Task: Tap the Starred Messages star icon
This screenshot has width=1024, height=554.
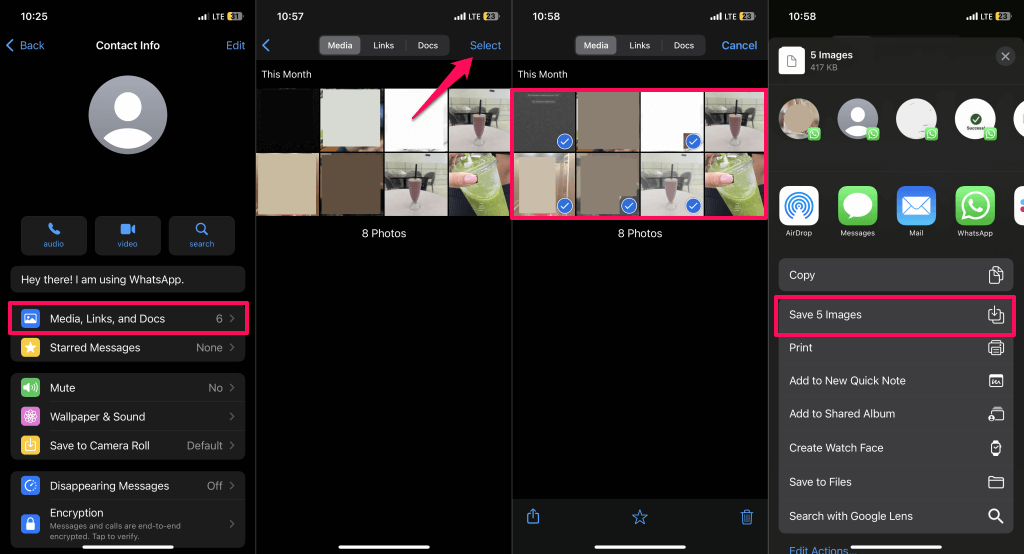Action: [x=30, y=348]
